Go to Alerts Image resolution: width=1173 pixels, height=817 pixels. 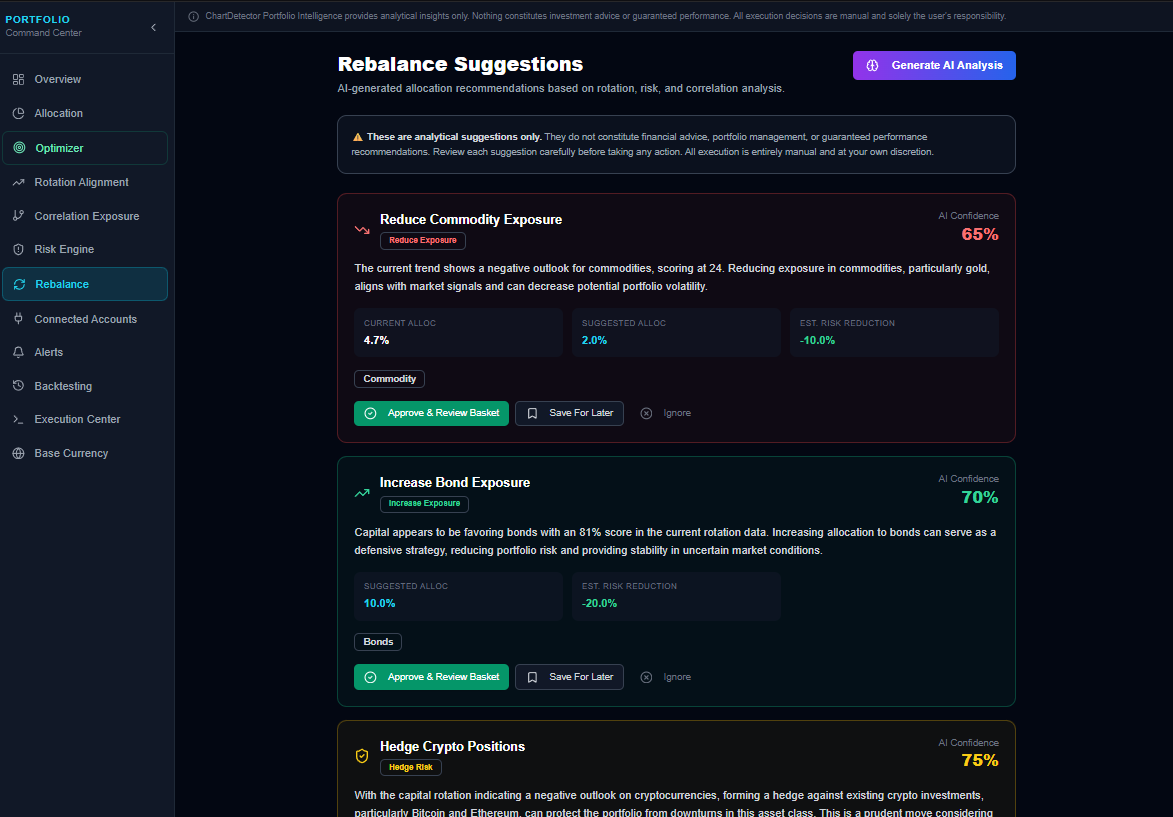(85, 352)
